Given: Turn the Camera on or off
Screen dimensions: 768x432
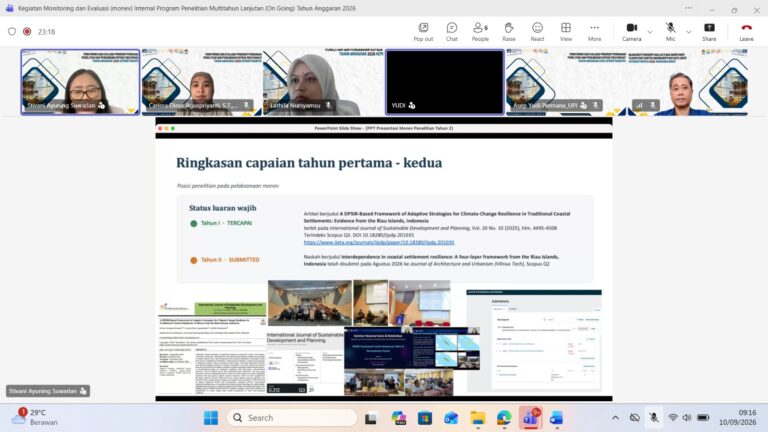Looking at the screenshot, I should (x=631, y=32).
